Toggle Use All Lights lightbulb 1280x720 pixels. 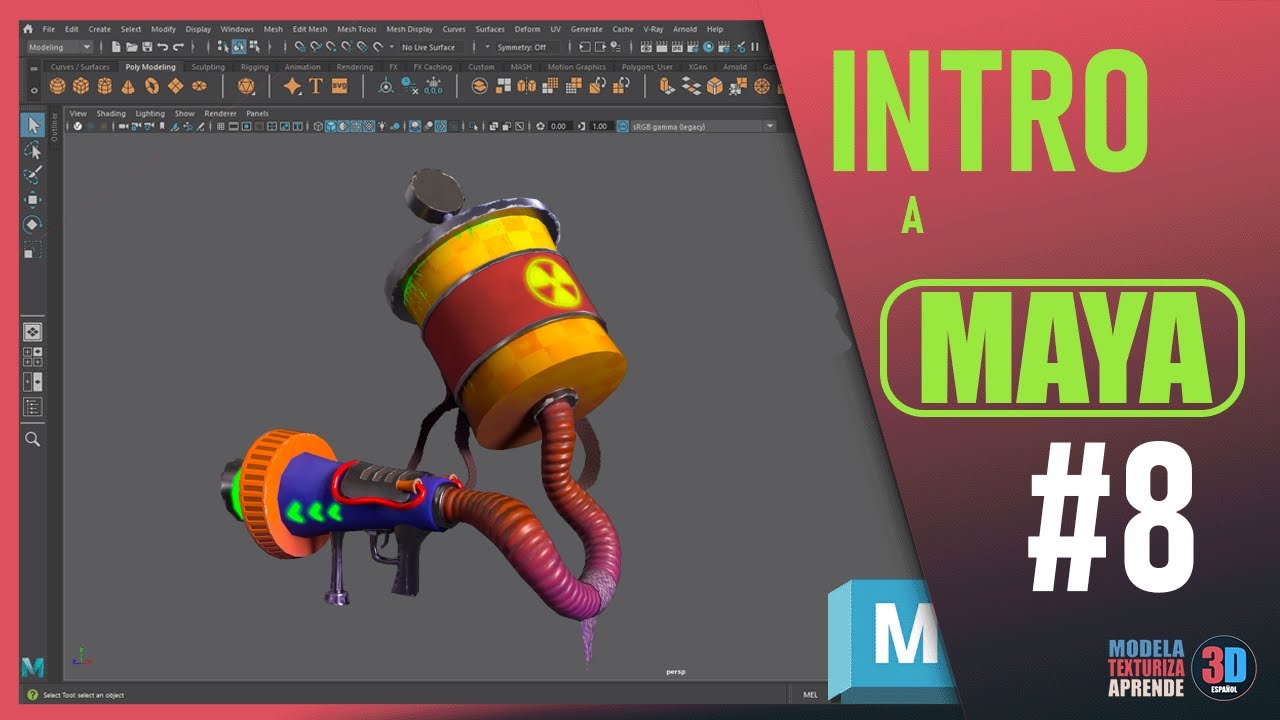(382, 126)
